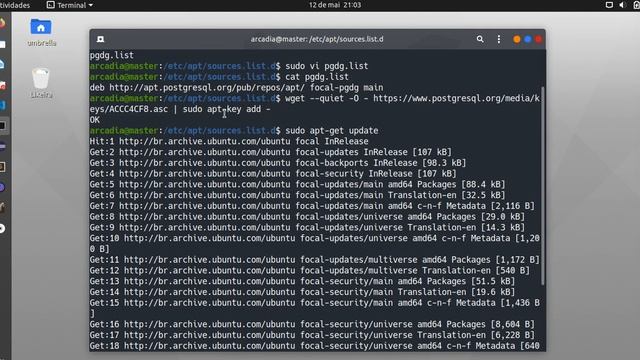Maximize terminal with the blue button

pyautogui.click(x=528, y=39)
